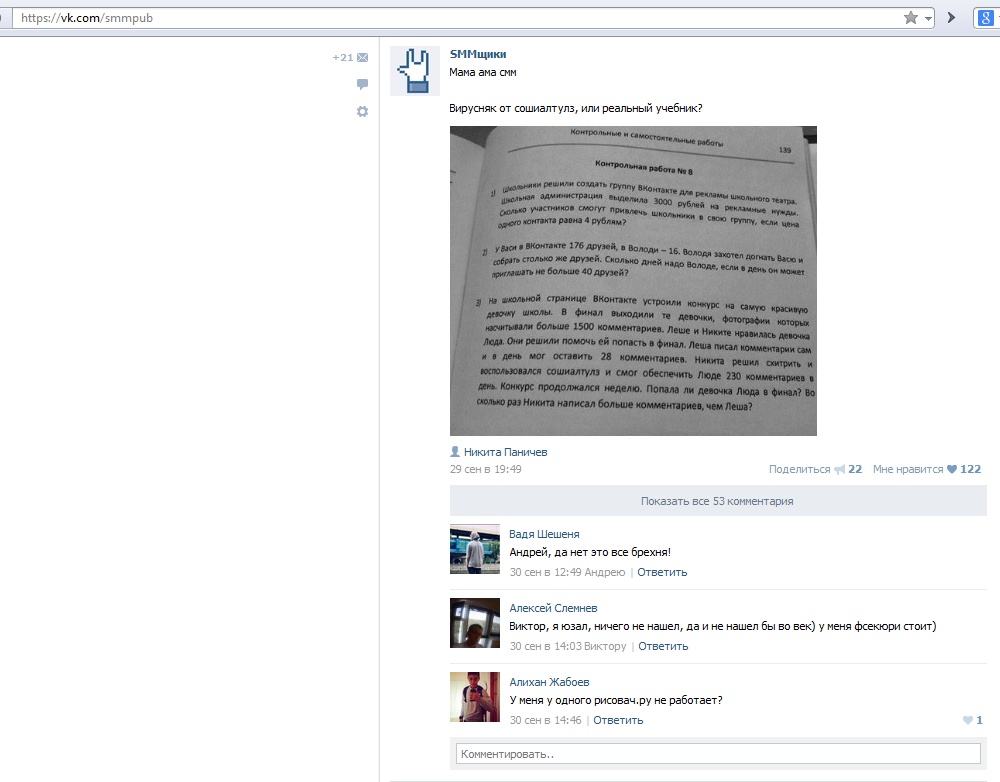Click the megaphone share icon
Screen dimensions: 1000x782
coord(839,469)
